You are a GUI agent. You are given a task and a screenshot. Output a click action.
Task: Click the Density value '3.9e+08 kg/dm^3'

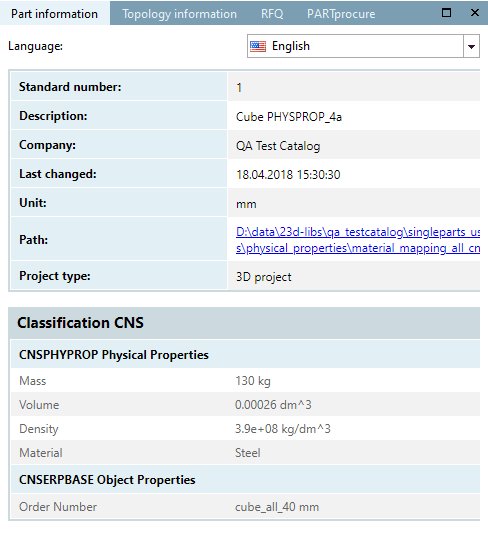pos(283,429)
